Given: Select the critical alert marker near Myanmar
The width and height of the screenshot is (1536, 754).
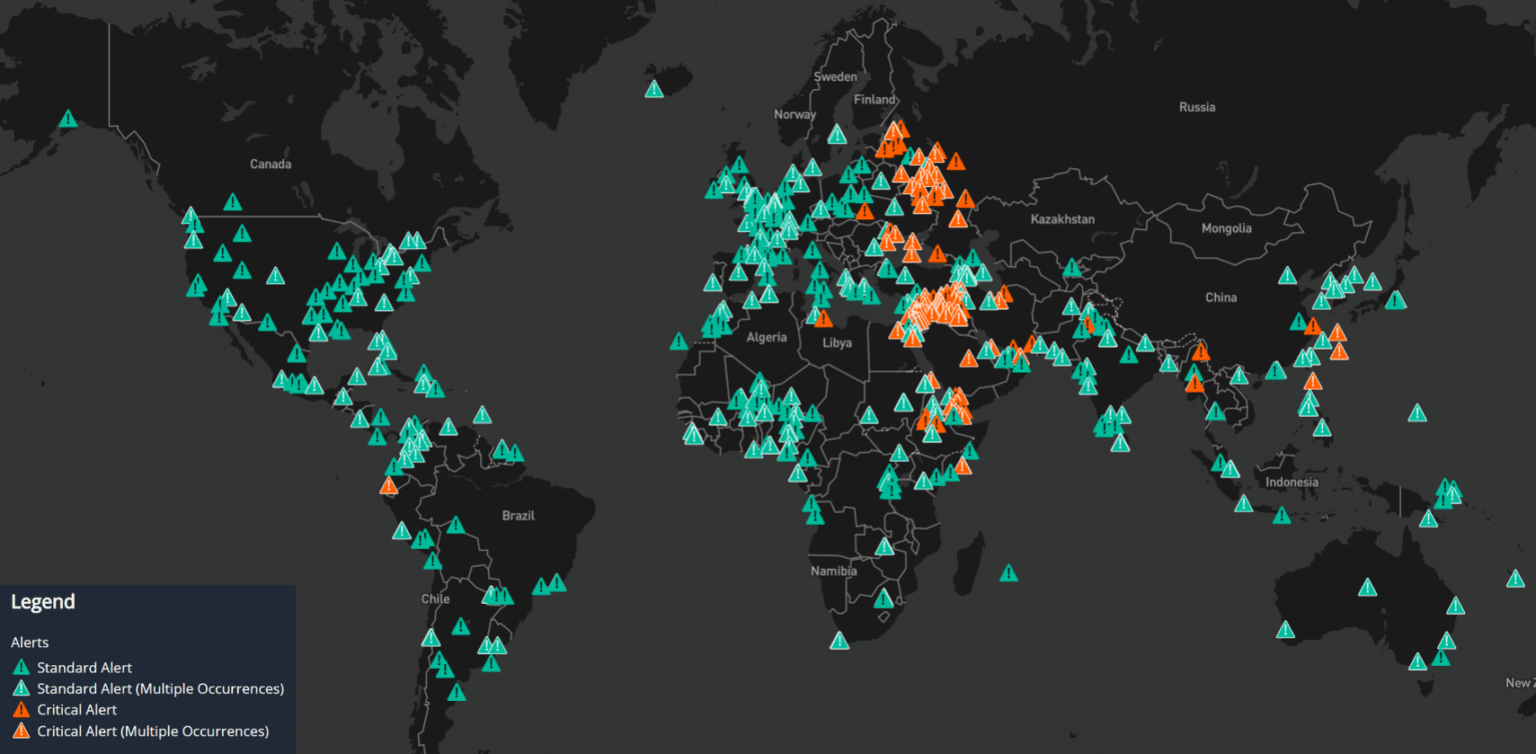Looking at the screenshot, I should point(1194,382).
